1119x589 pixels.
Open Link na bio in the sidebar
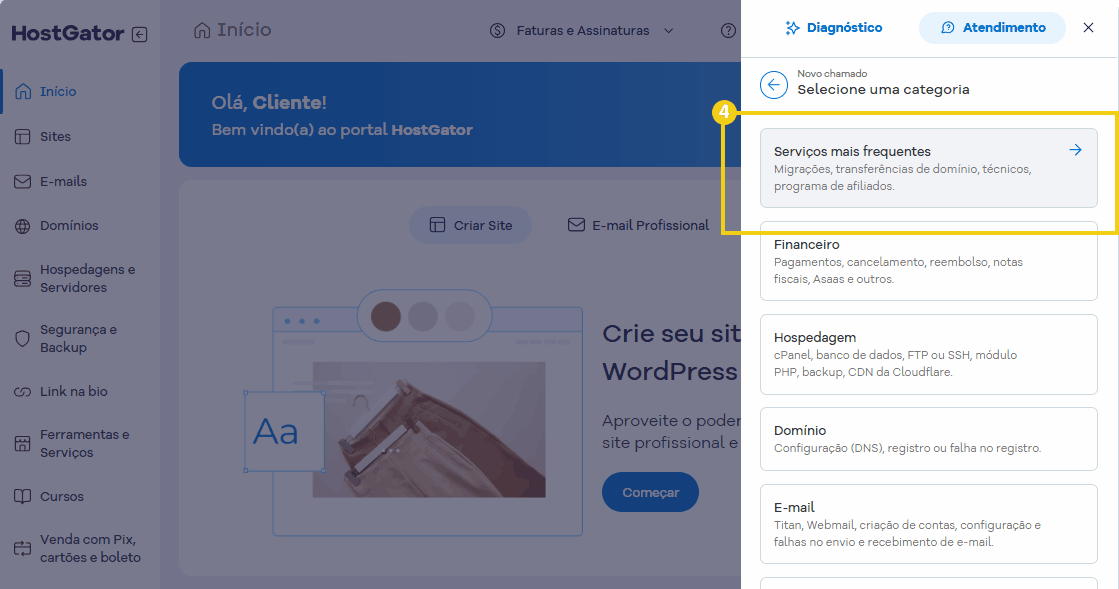point(74,391)
